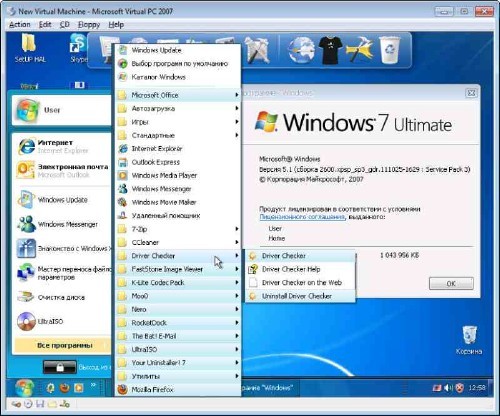Screen dimensions: 500x416
Task: Open the SetUP HAL desktop folder icon
Action: (x=29, y=43)
